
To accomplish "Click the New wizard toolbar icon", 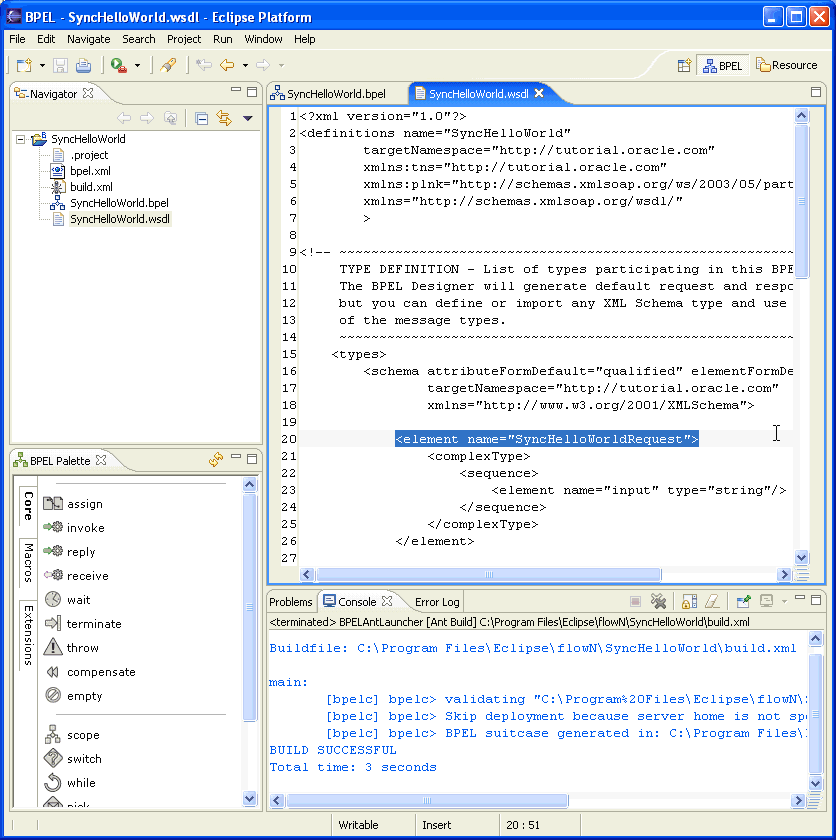I will 24,65.
